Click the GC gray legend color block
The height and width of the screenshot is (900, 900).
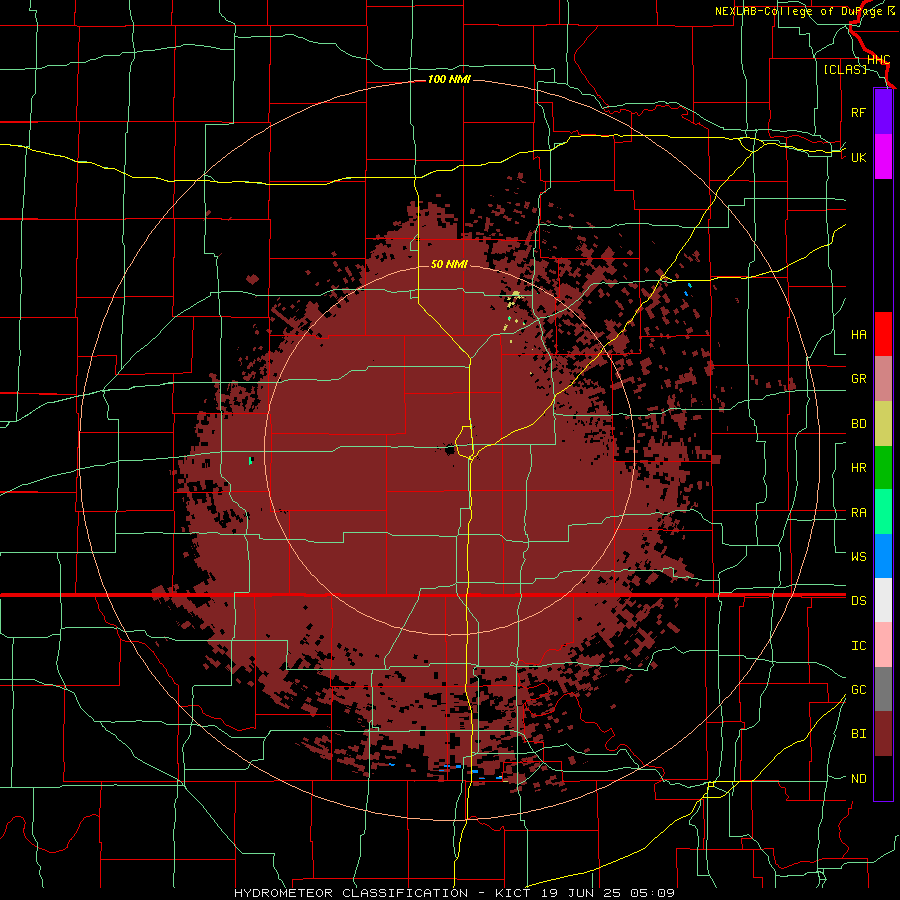pyautogui.click(x=883, y=689)
